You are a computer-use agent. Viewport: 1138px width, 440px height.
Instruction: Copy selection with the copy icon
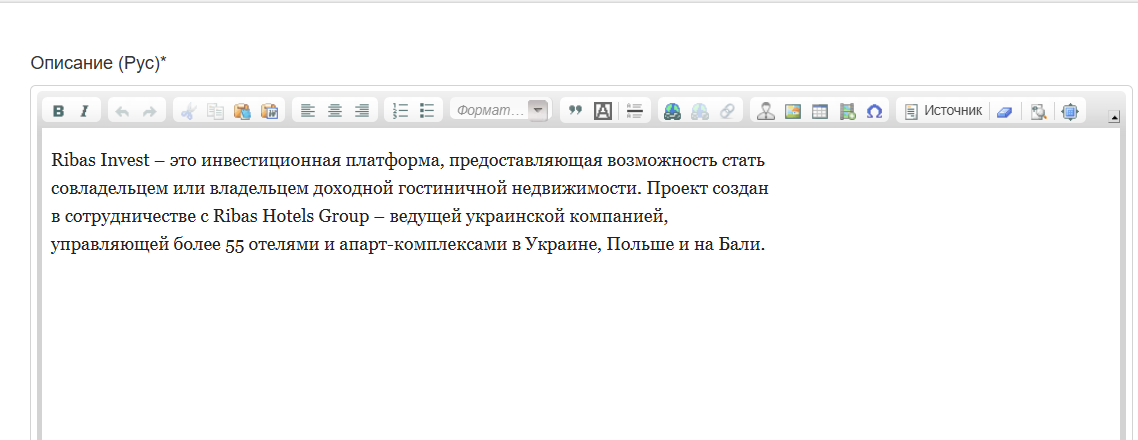[215, 111]
